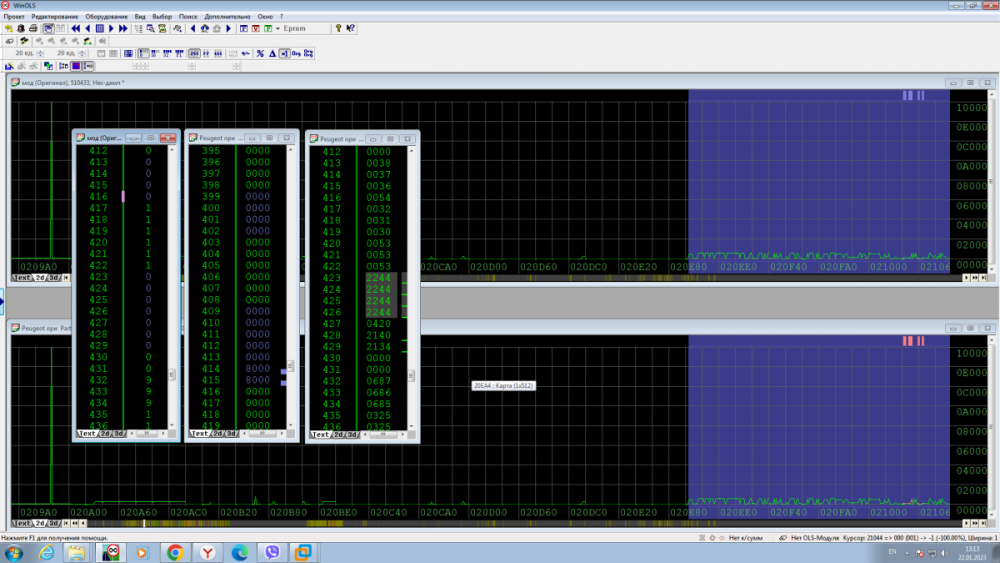Screen dimensions: 1000x563
Task: Open Internet Explorer from taskbar
Action: [x=47, y=553]
